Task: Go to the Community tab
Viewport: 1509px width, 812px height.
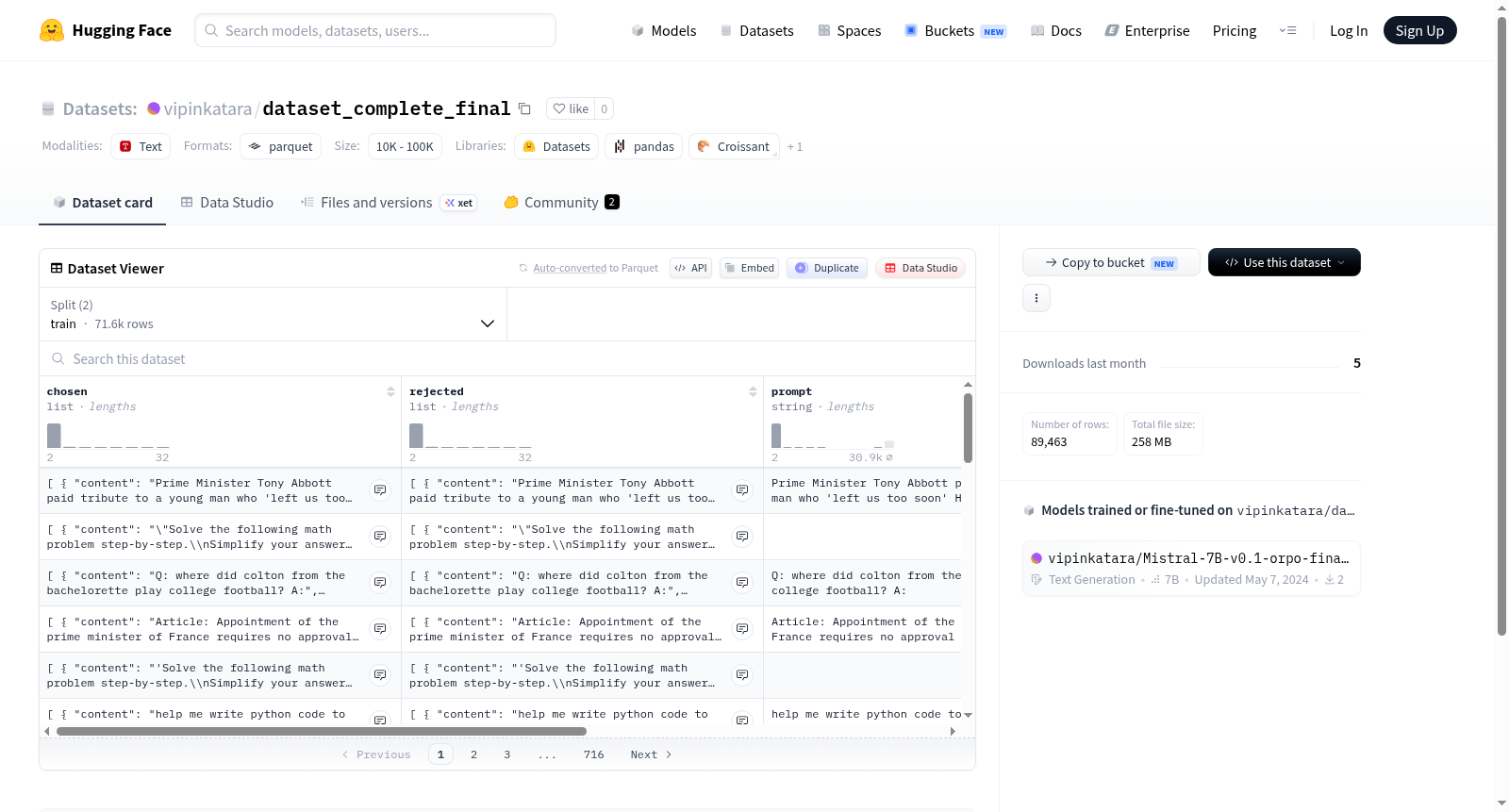Action: pos(561,203)
